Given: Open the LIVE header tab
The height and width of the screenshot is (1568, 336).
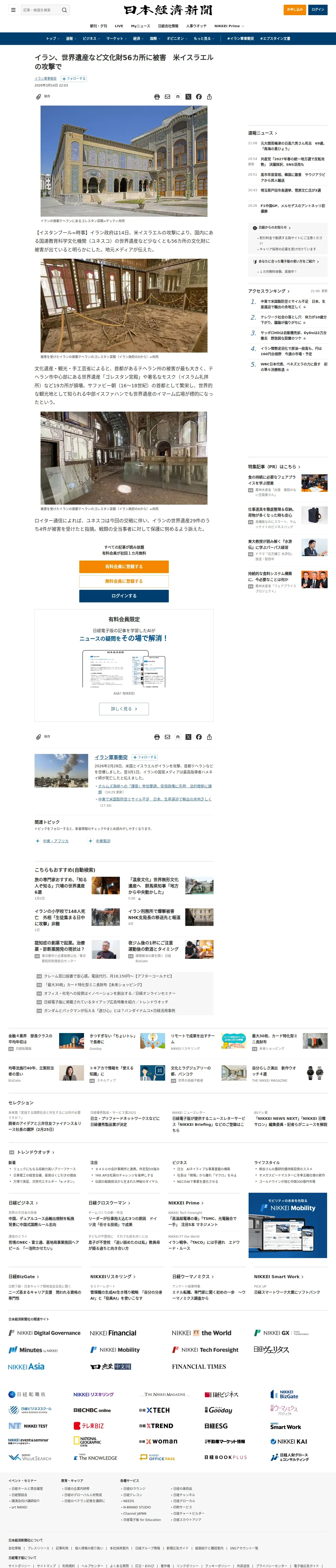Looking at the screenshot, I should click(x=119, y=26).
